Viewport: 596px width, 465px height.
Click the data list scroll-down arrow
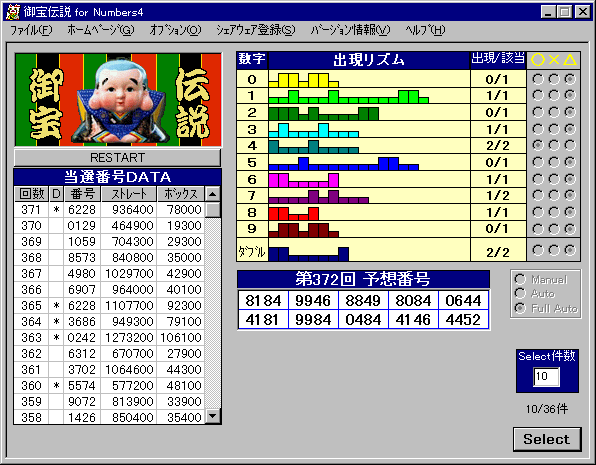(x=212, y=416)
